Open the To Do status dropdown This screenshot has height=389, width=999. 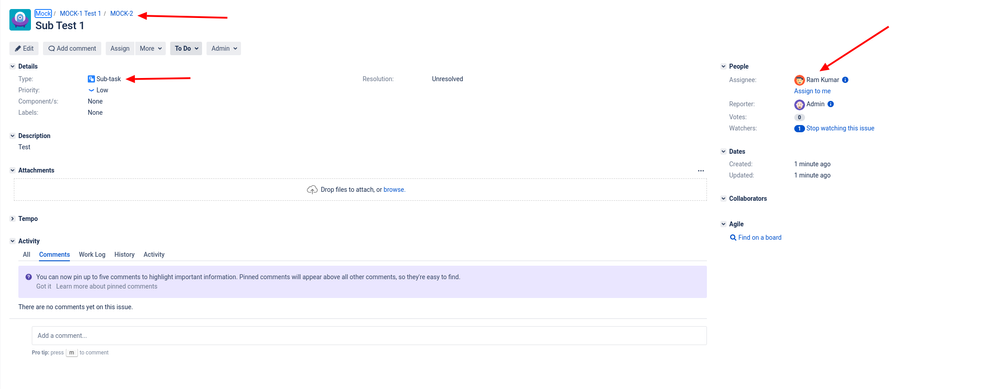(186, 48)
